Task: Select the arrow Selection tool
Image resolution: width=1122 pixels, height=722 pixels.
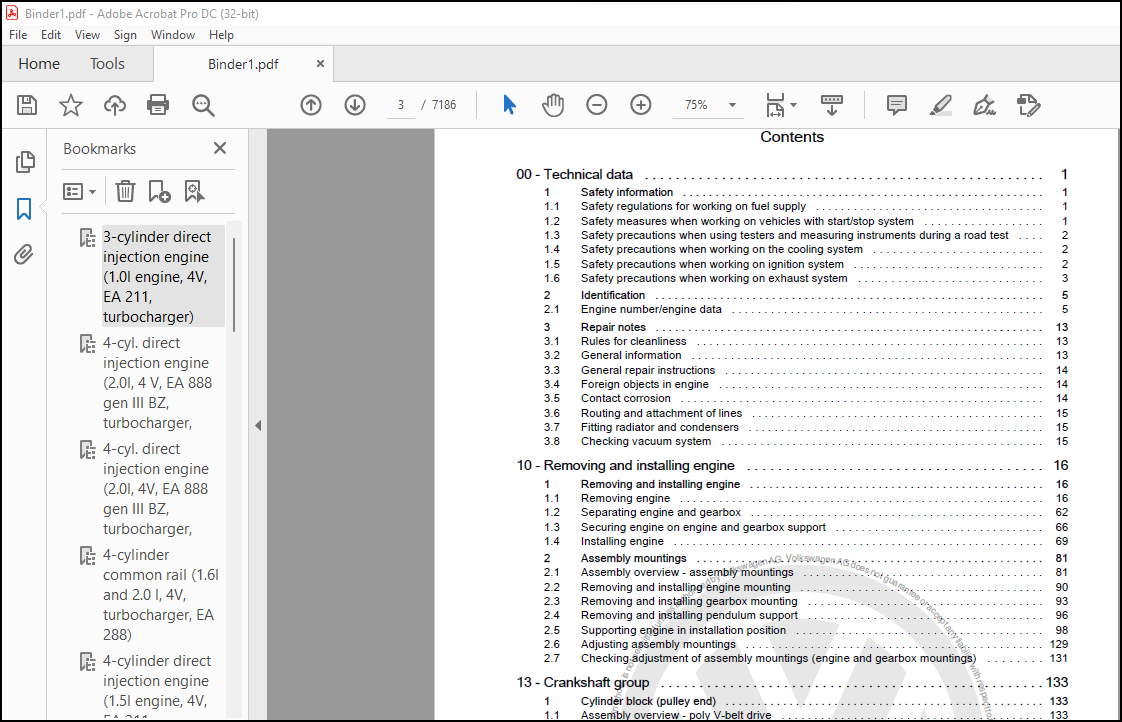Action: [509, 104]
